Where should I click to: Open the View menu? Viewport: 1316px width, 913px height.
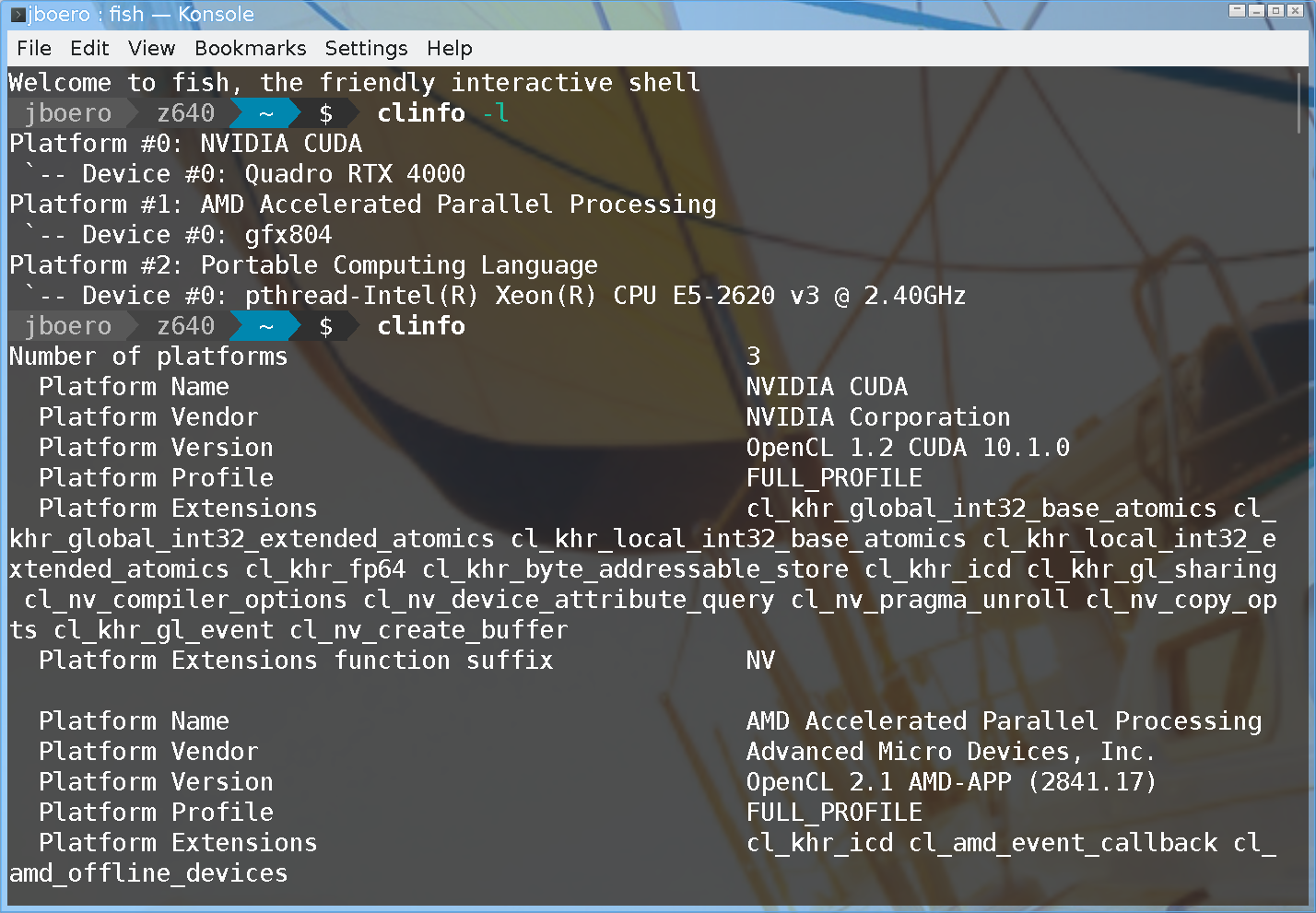click(x=151, y=48)
